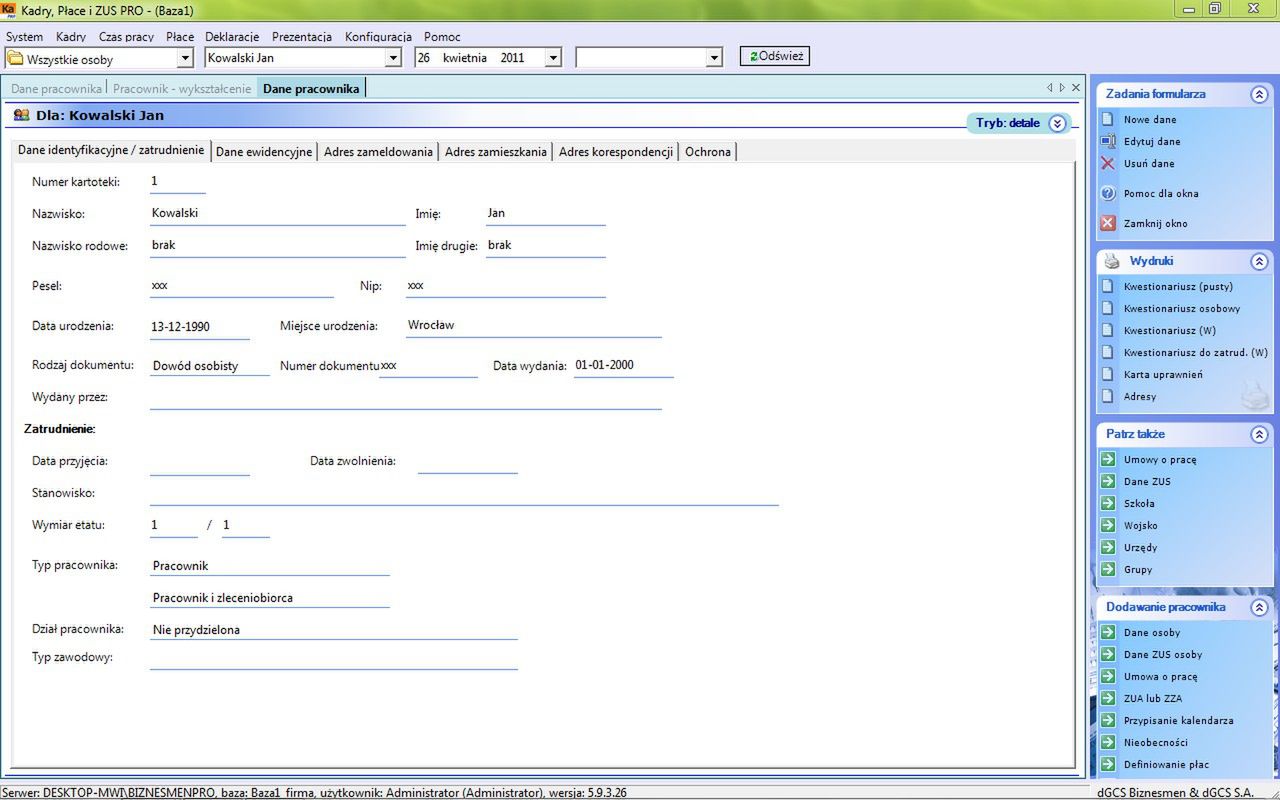This screenshot has width=1280, height=800.
Task: Click the Odśwież refresh button
Action: [x=775, y=56]
